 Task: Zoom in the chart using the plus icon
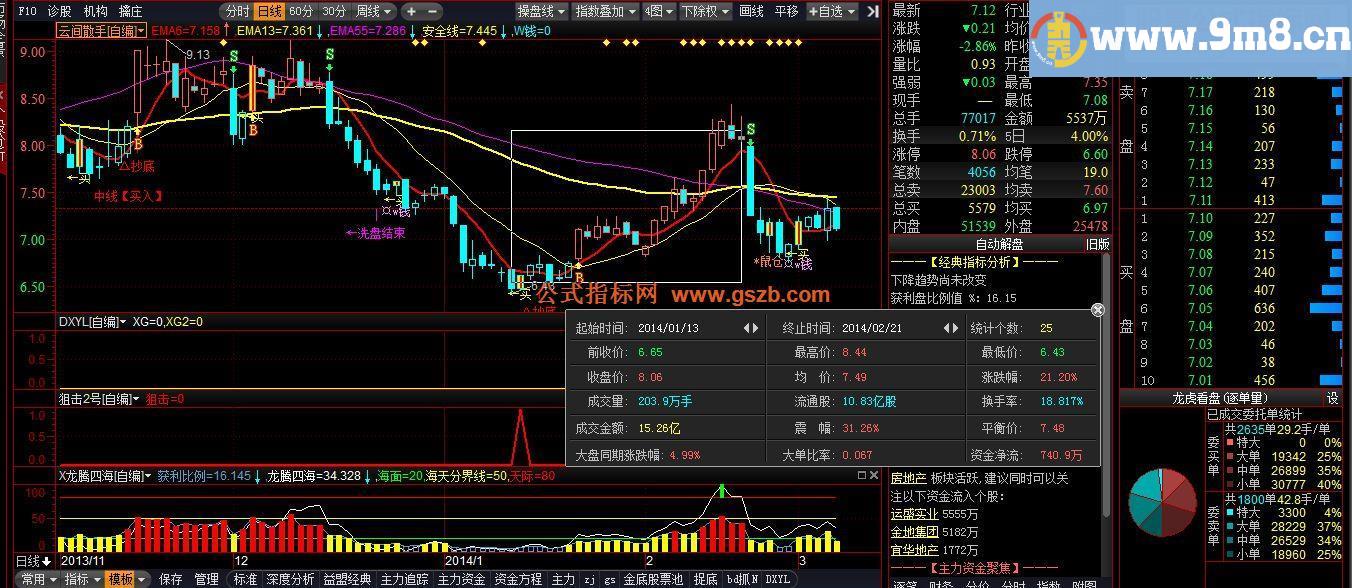tap(412, 12)
